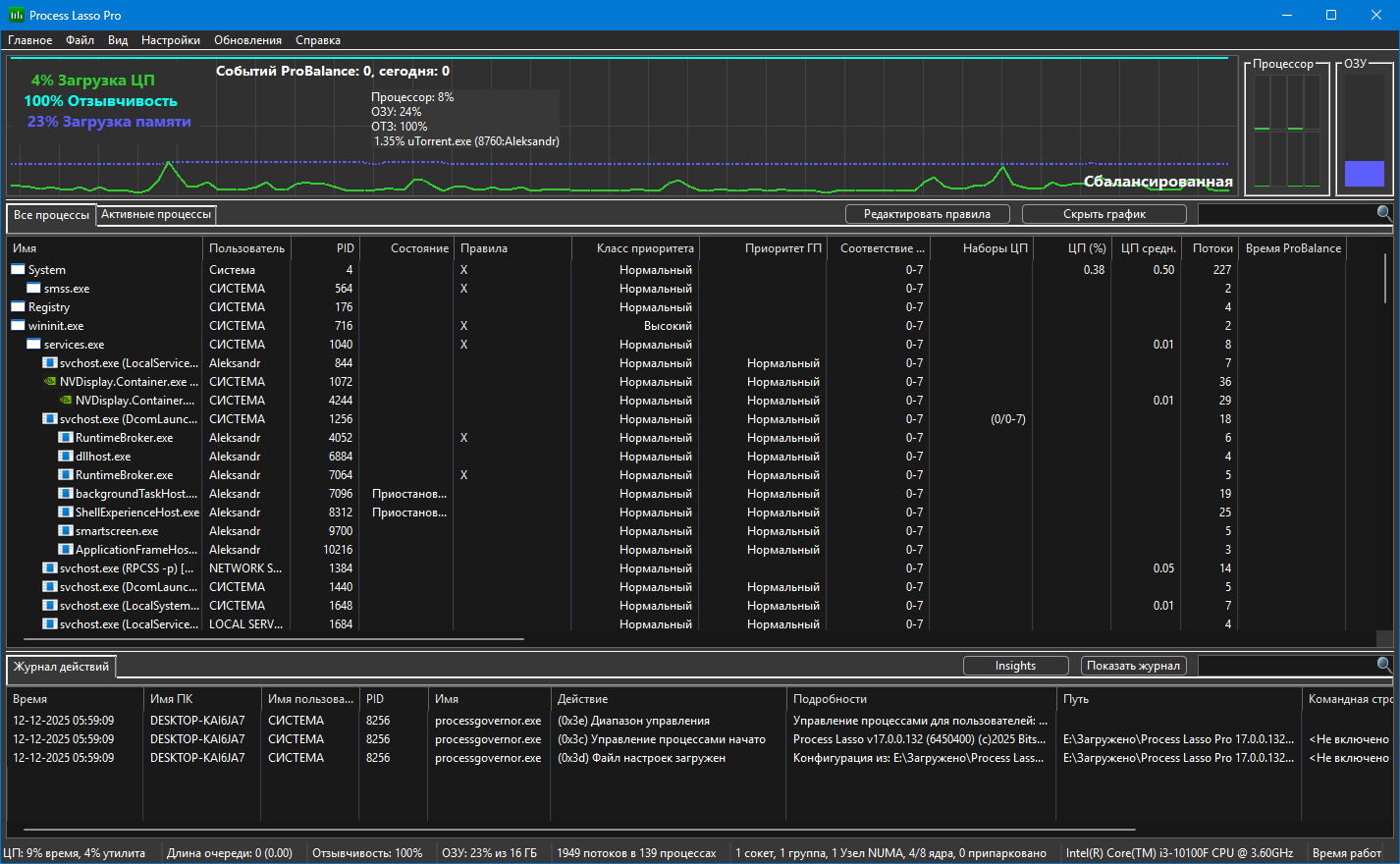
Task: Open the Insights button
Action: click(1015, 666)
